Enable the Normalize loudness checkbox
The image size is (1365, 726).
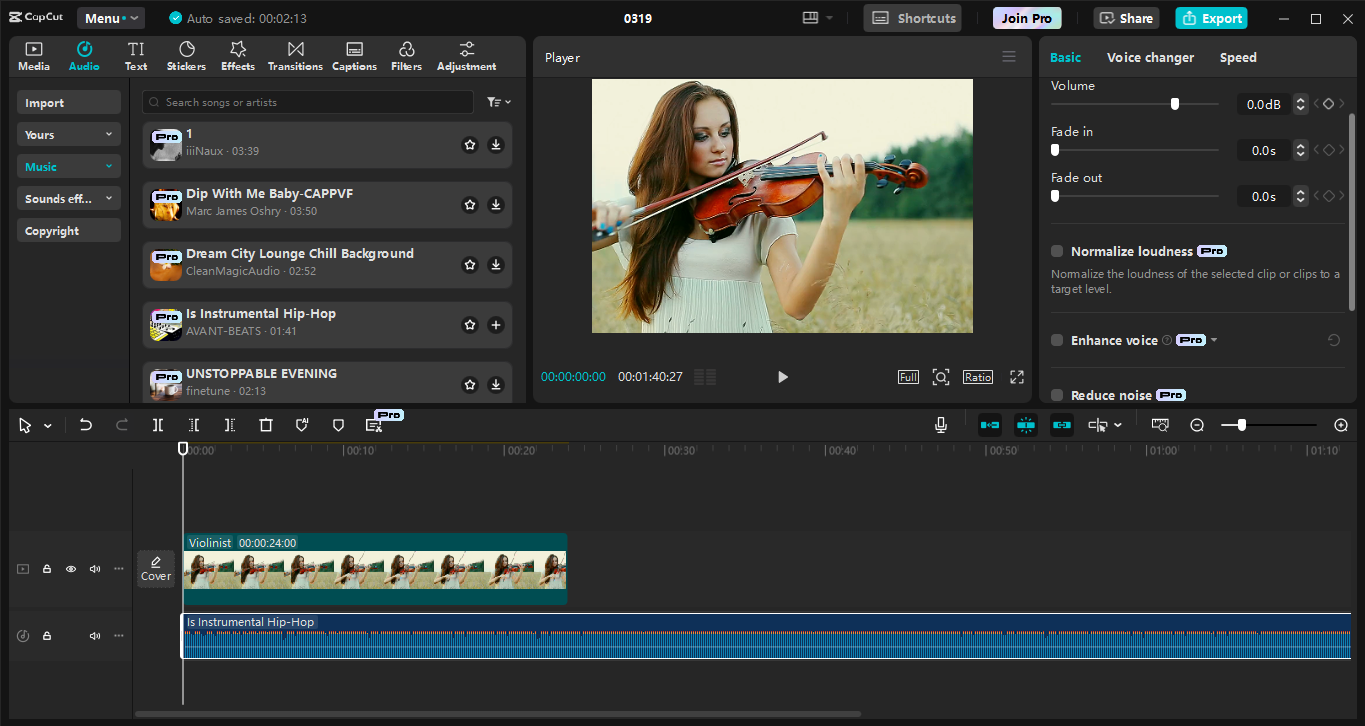1057,251
